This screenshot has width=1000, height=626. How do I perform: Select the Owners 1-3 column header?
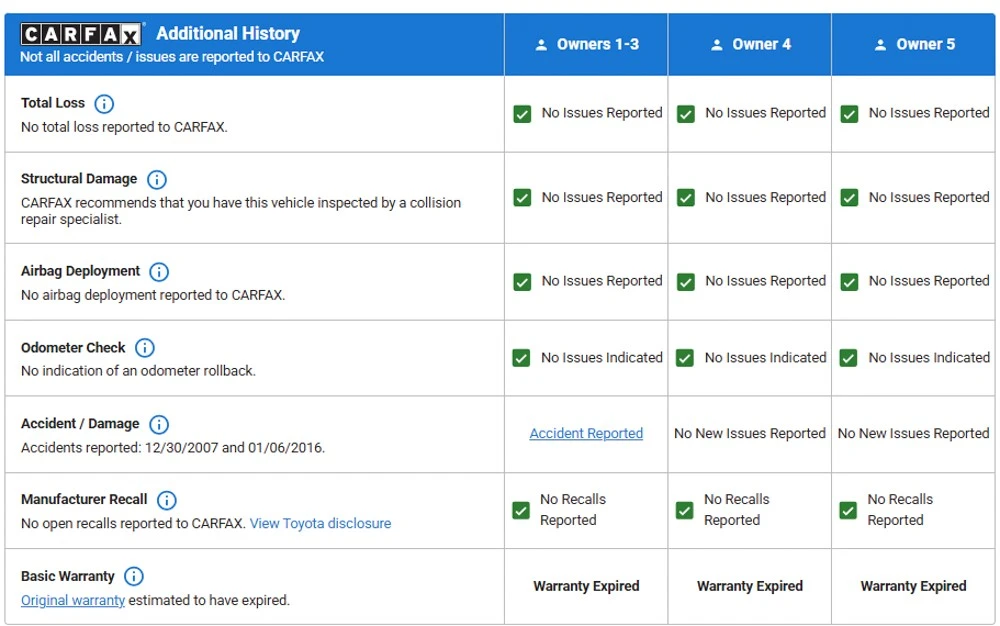click(586, 45)
